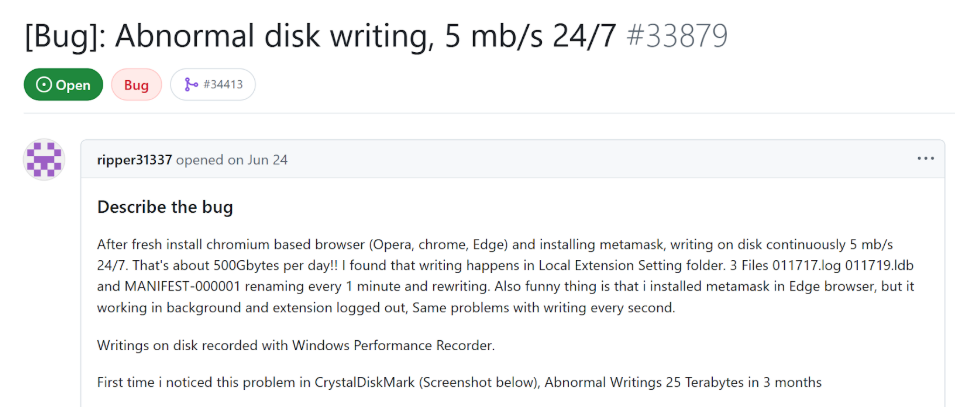Click the "[Bug]:" prefix in the title
The height and width of the screenshot is (411, 966).
63,36
